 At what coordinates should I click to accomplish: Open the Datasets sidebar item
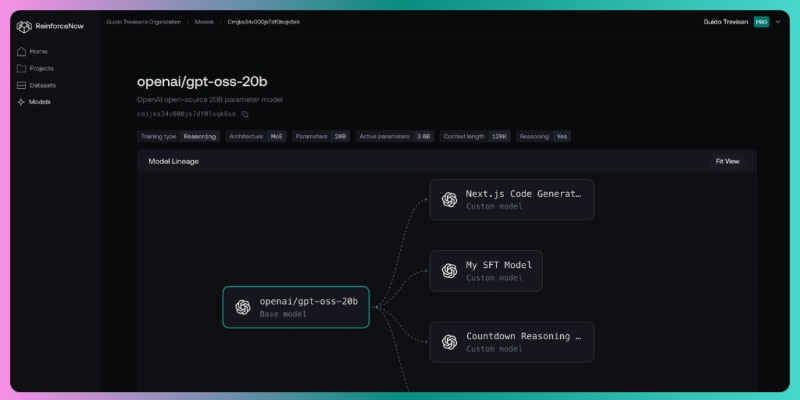(x=37, y=85)
